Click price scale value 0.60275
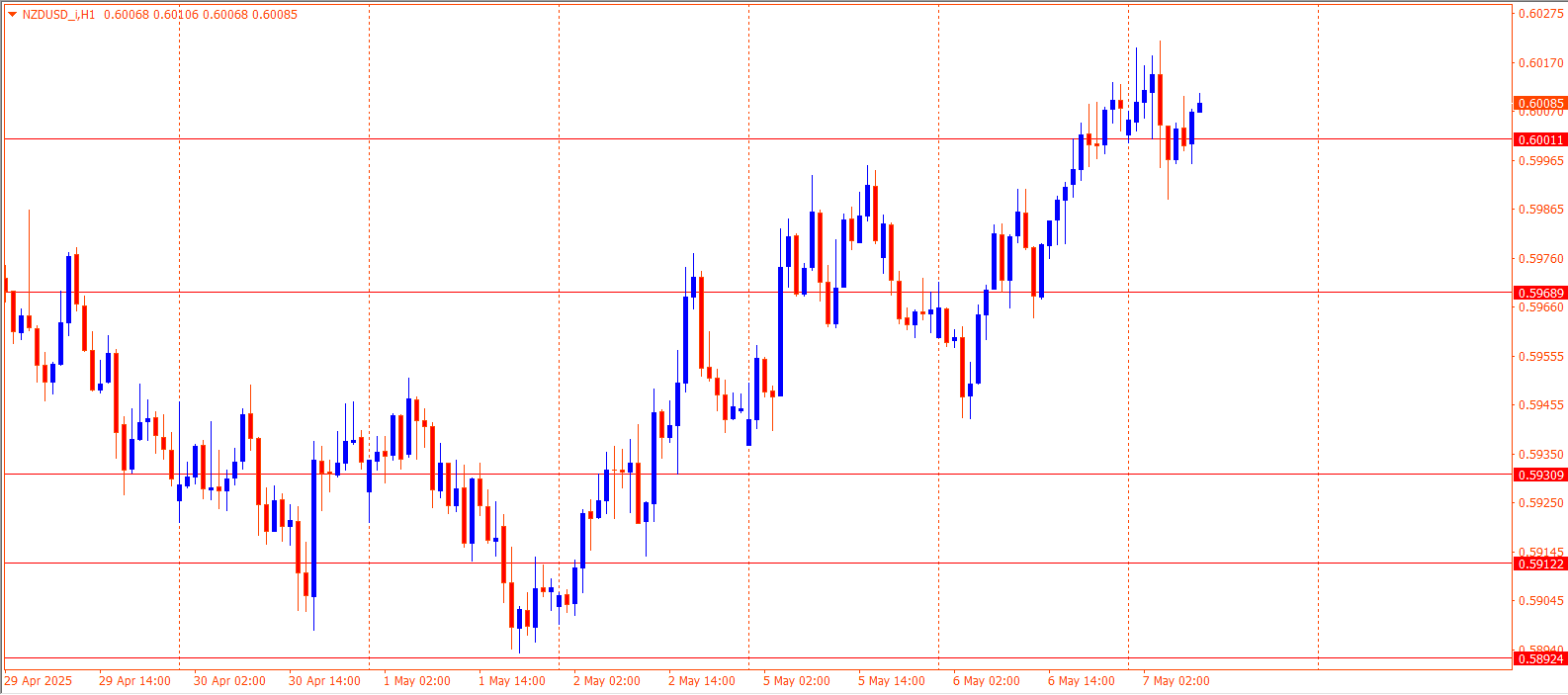Viewport: 1568px width, 695px height. 1541,14
